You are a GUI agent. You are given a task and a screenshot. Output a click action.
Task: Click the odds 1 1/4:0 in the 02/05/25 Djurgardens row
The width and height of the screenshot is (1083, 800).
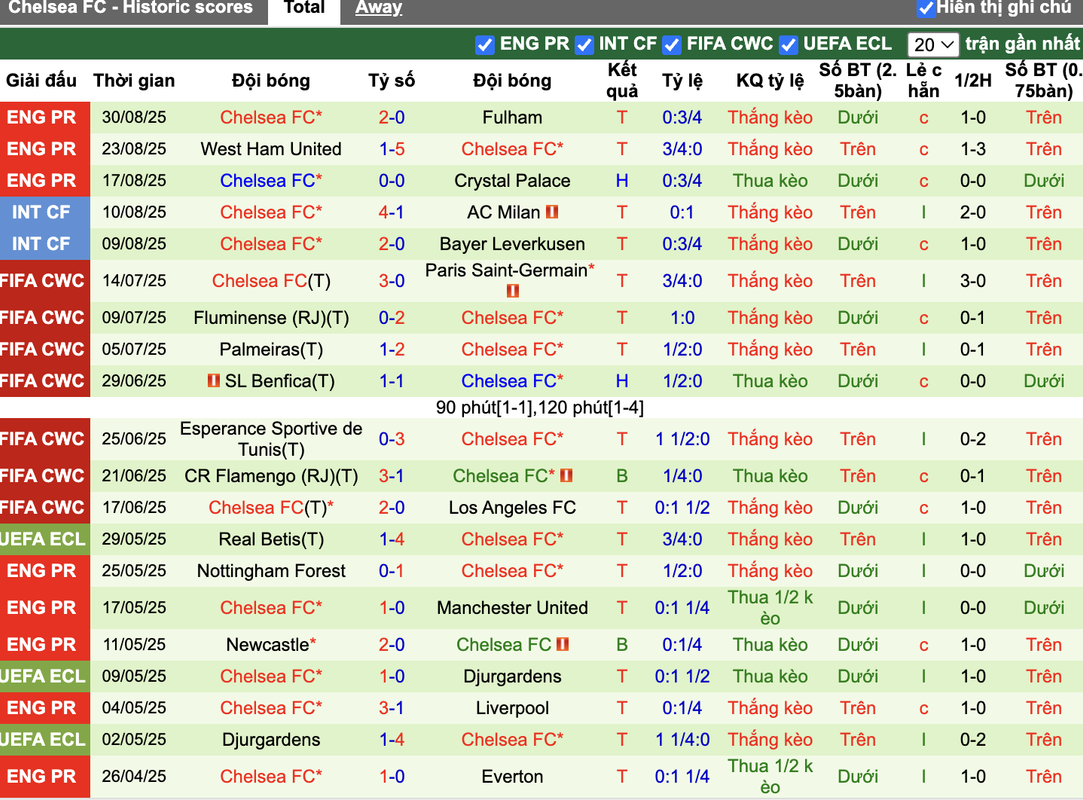coord(682,740)
